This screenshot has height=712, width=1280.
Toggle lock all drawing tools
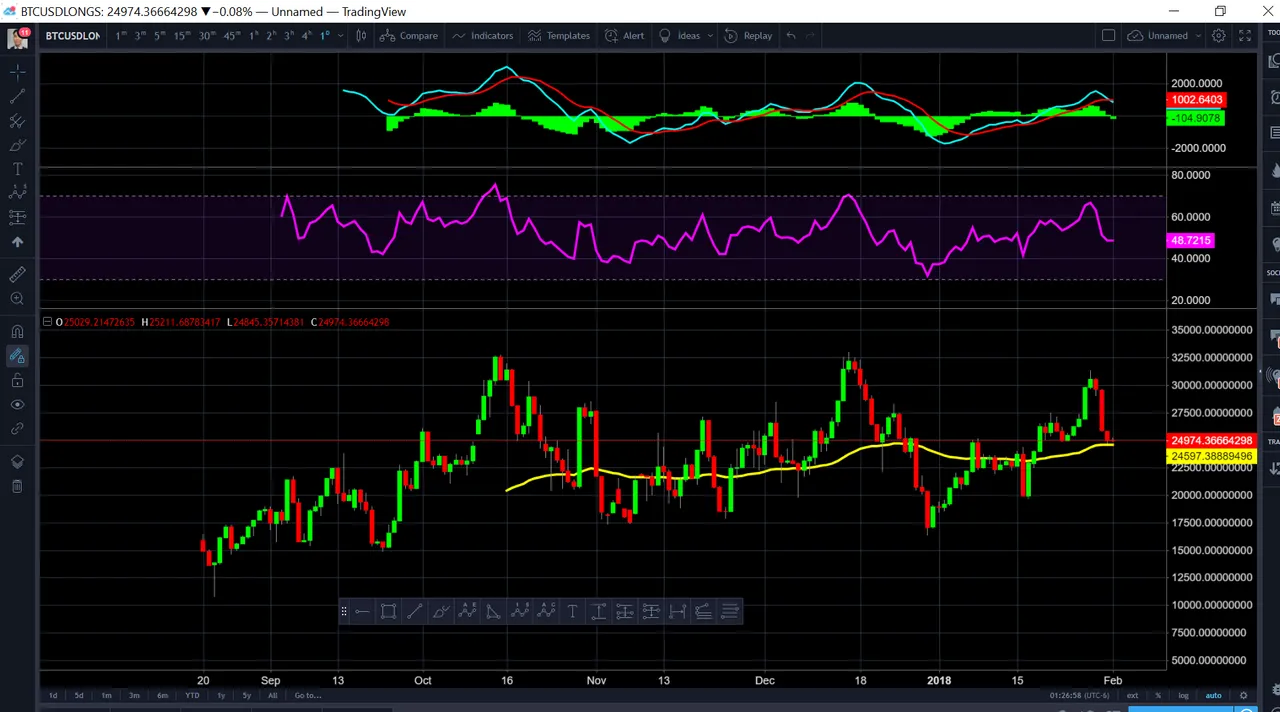tap(17, 380)
